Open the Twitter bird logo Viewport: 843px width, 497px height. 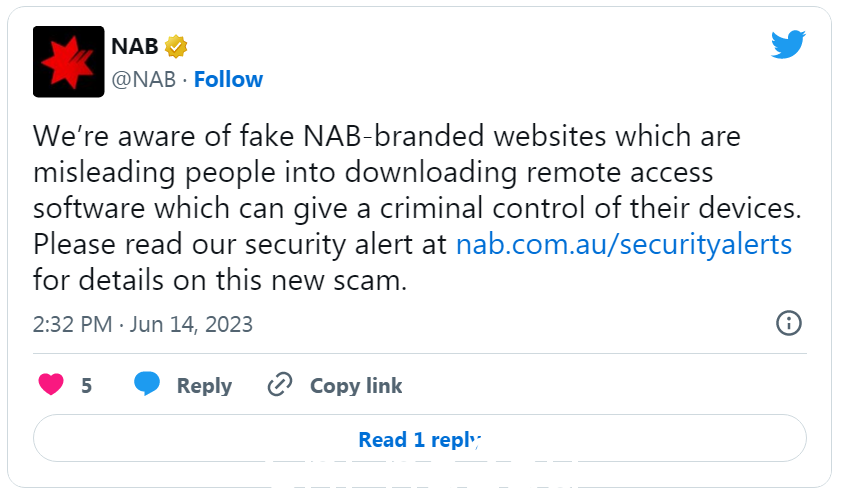coord(788,44)
